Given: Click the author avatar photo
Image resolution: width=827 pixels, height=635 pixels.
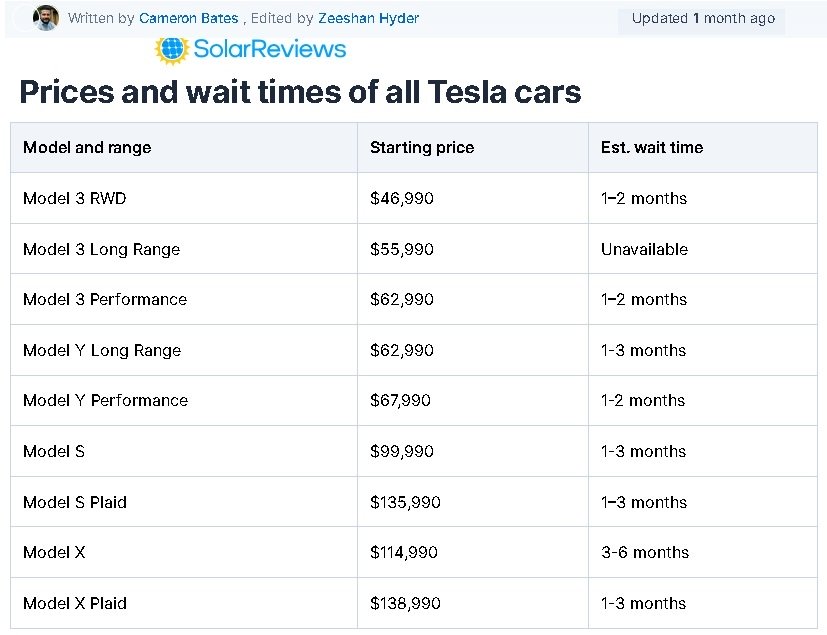Looking at the screenshot, I should click(x=46, y=18).
